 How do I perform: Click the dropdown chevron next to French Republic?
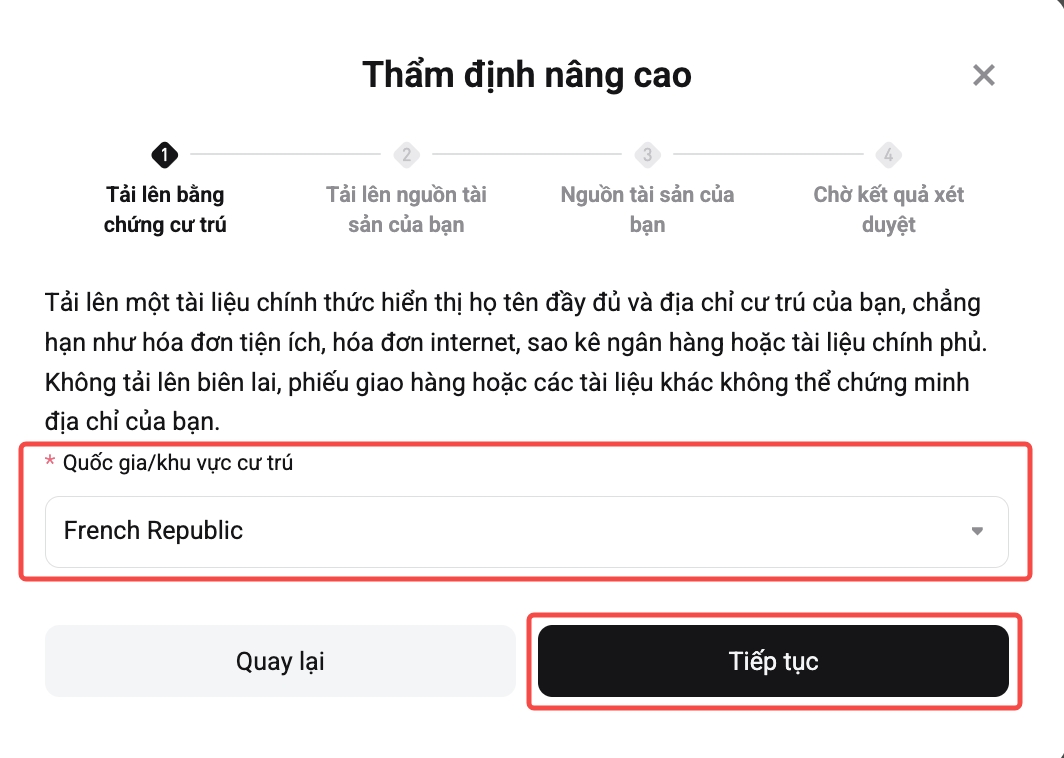(979, 531)
